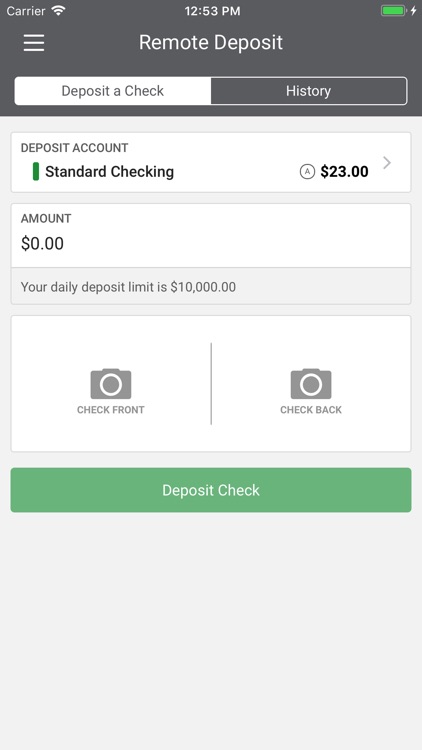Select the Deposit a Check tab
This screenshot has height=750, width=422.
[x=113, y=91]
